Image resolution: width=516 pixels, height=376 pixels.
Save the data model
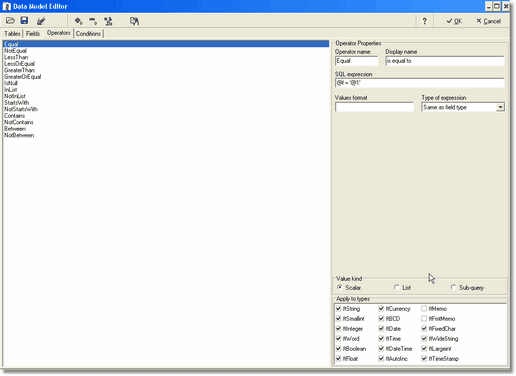point(24,21)
